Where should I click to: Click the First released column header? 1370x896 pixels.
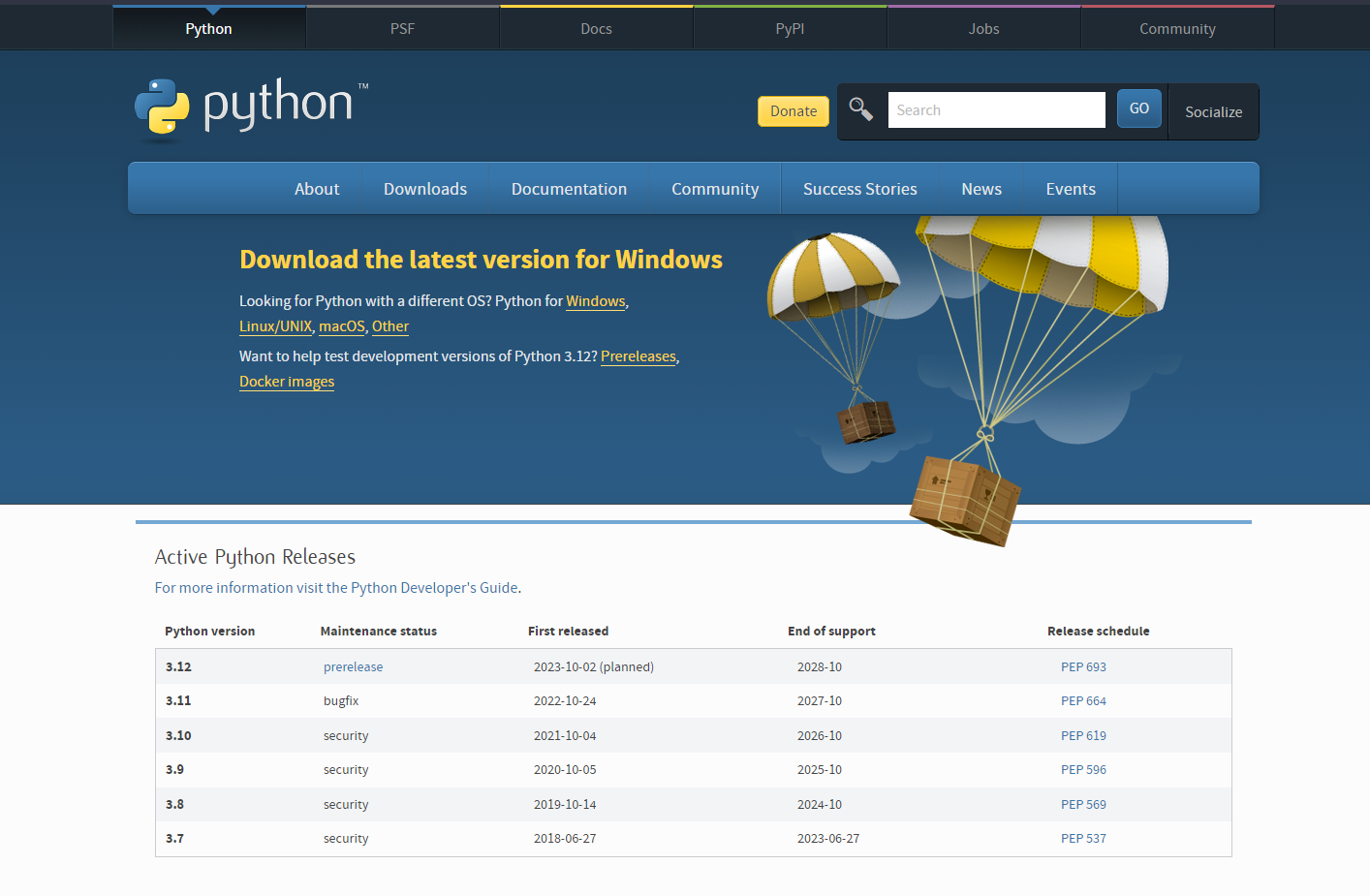[x=568, y=632]
